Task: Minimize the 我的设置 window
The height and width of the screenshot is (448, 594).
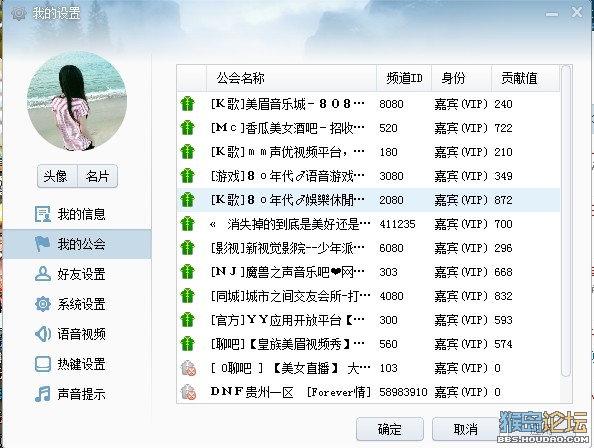Action: pos(552,14)
